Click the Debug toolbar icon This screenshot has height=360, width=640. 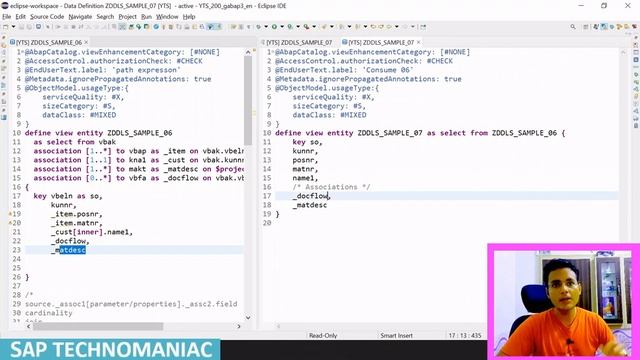click(258, 27)
